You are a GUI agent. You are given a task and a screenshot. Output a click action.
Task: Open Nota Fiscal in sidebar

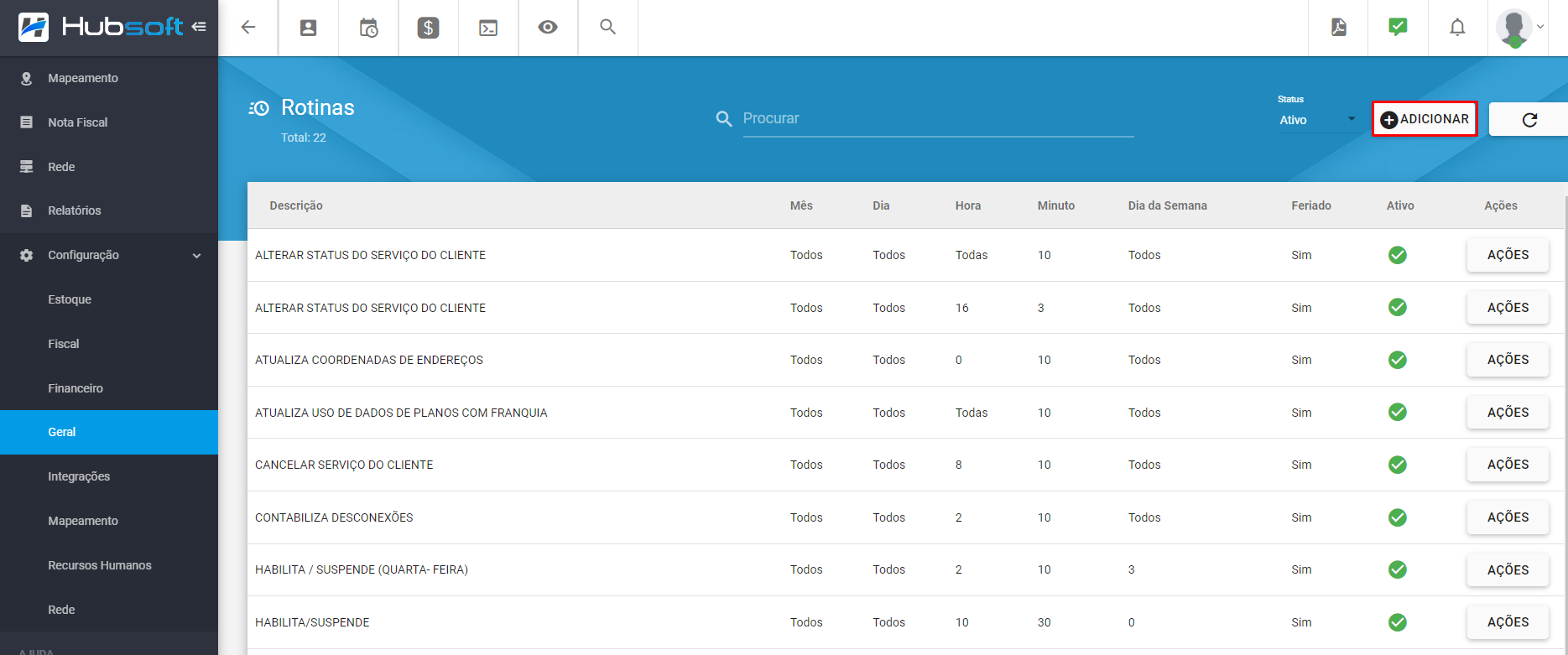click(x=109, y=122)
